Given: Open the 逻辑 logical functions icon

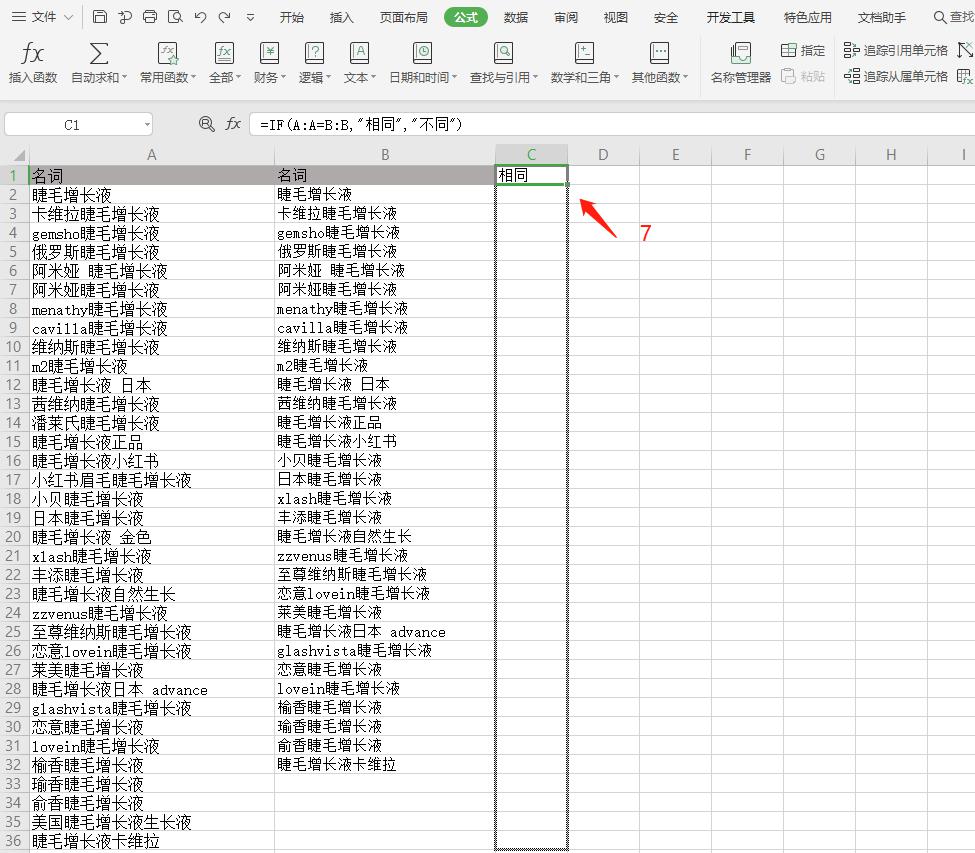Looking at the screenshot, I should 315,53.
